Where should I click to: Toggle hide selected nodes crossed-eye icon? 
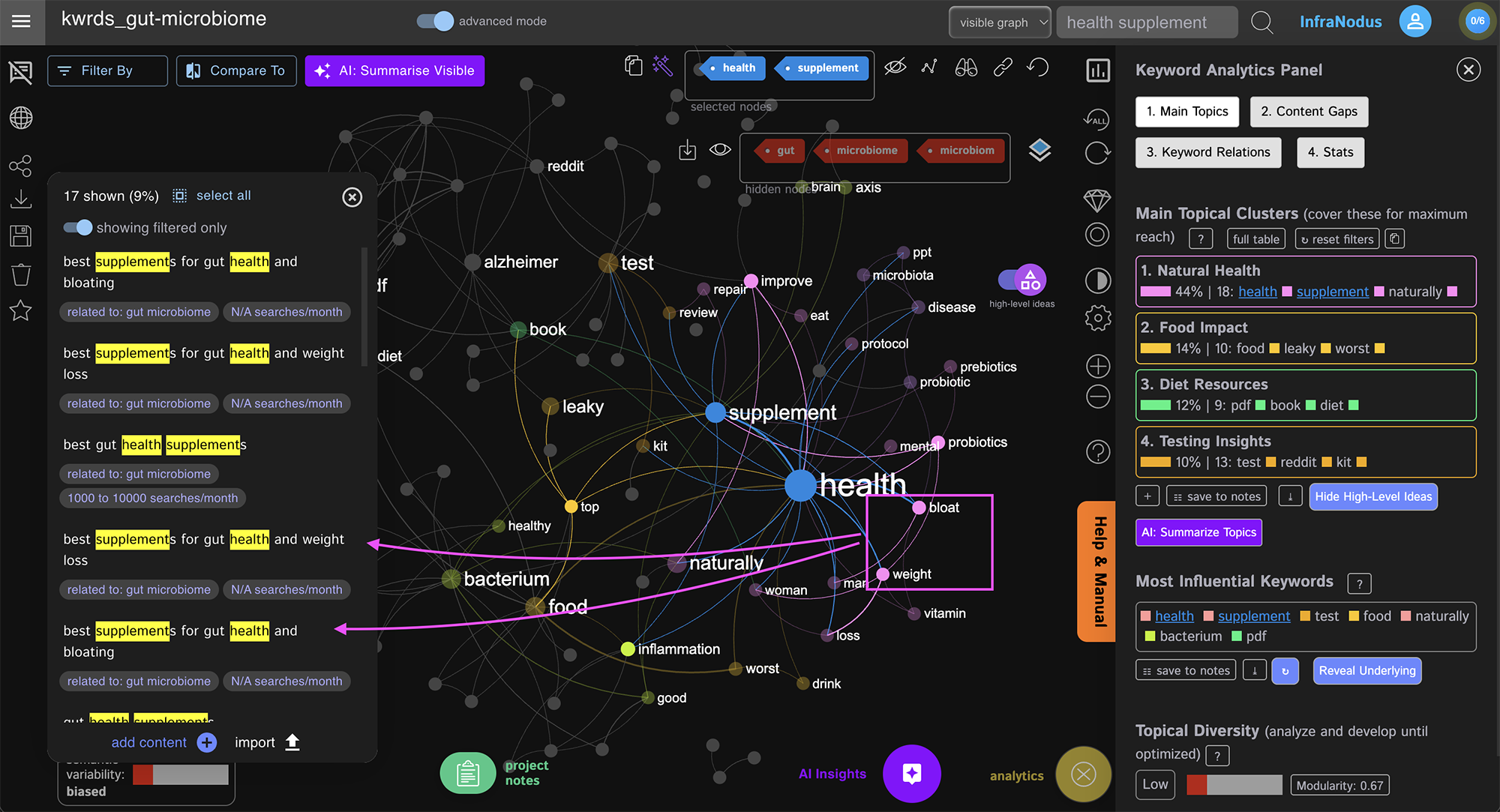pos(895,67)
